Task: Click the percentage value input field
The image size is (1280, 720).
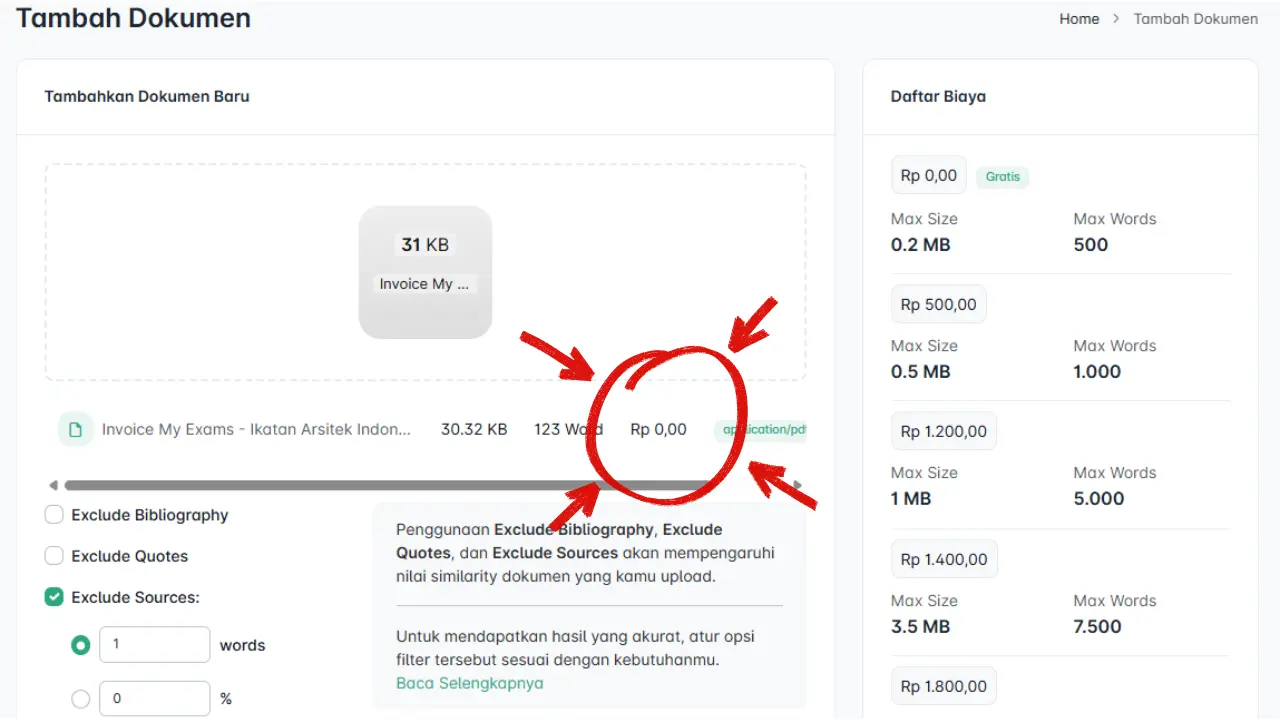Action: (x=154, y=698)
